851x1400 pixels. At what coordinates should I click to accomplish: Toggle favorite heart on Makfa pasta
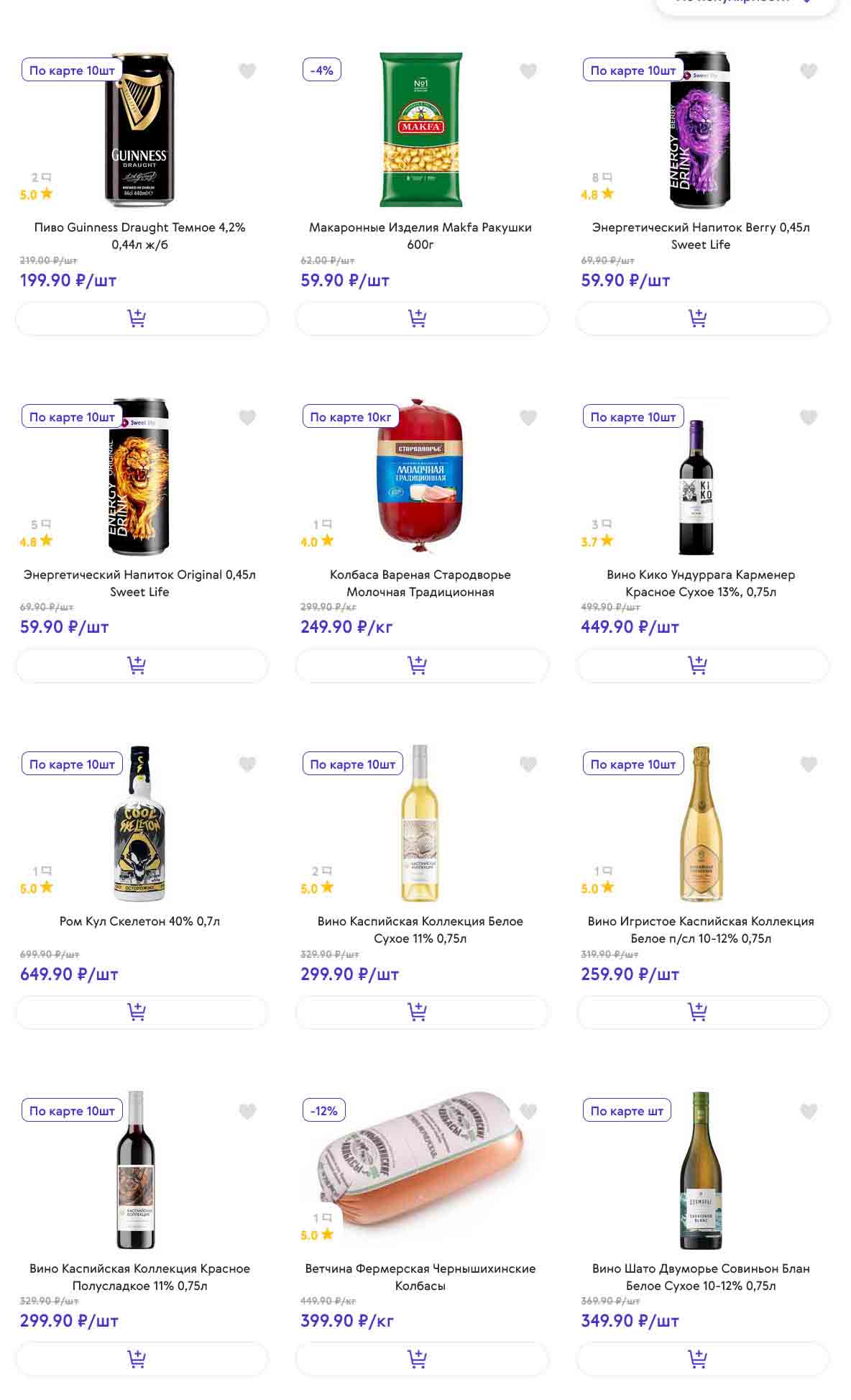tap(528, 71)
